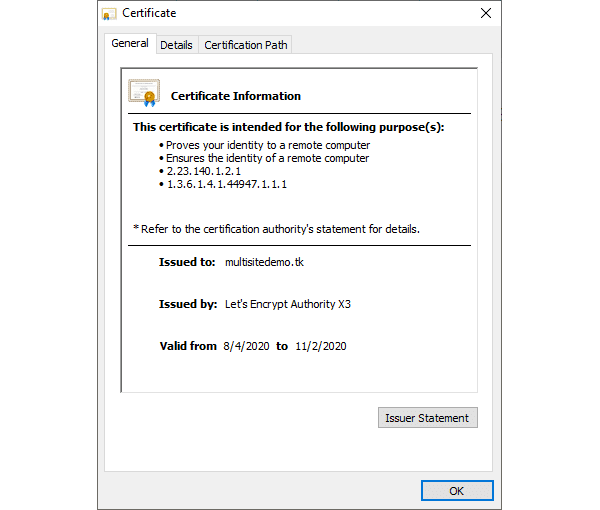
Task: Click the 8/4/2020 valid from date
Action: pyautogui.click(x=246, y=346)
